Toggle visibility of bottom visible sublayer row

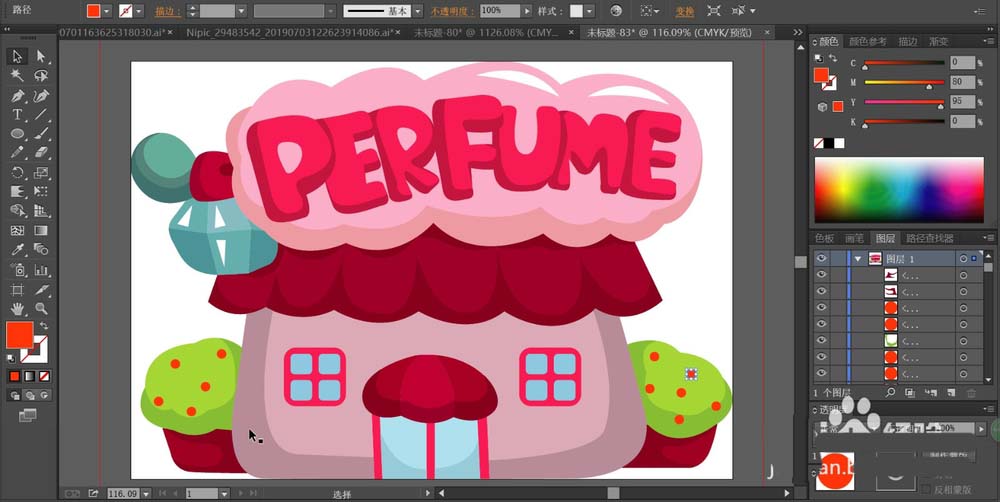tap(821, 373)
